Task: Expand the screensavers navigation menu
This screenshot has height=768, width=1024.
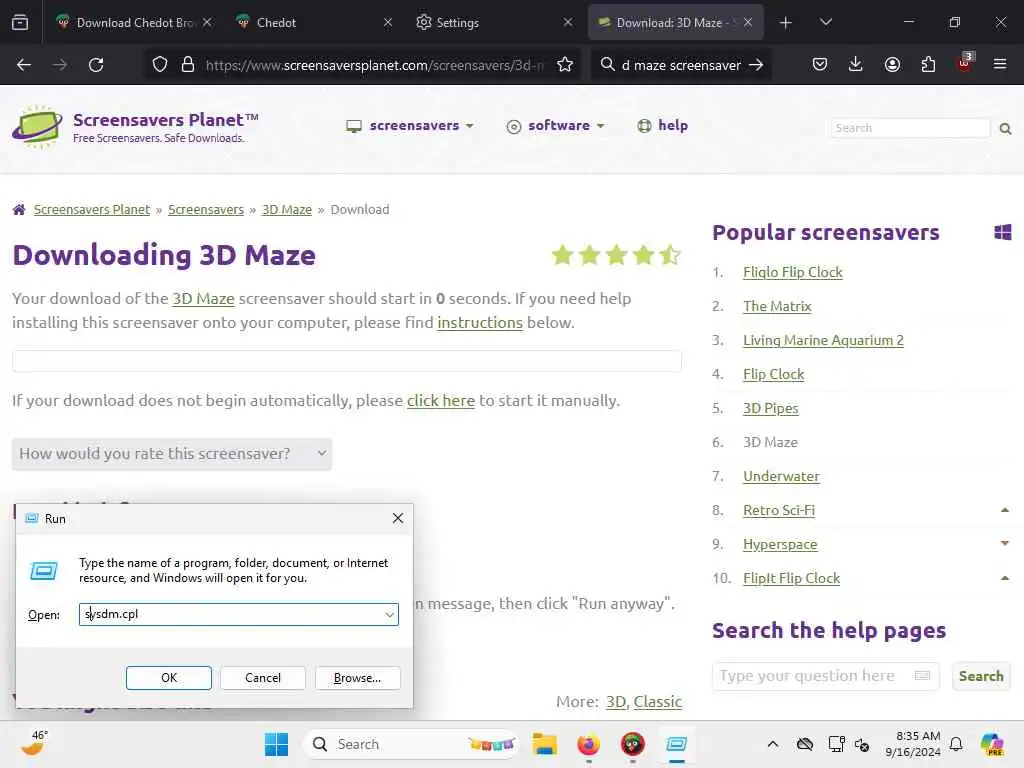Action: [x=409, y=125]
